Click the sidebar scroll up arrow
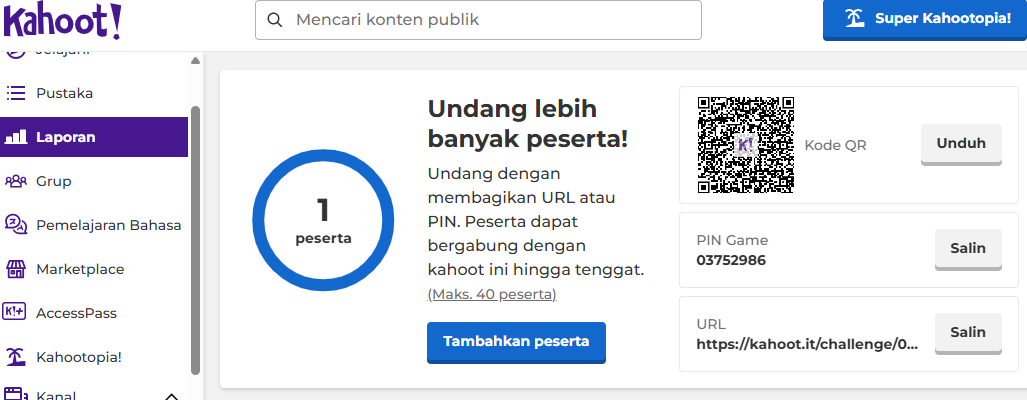Screen dimensions: 1027x400 (196, 61)
